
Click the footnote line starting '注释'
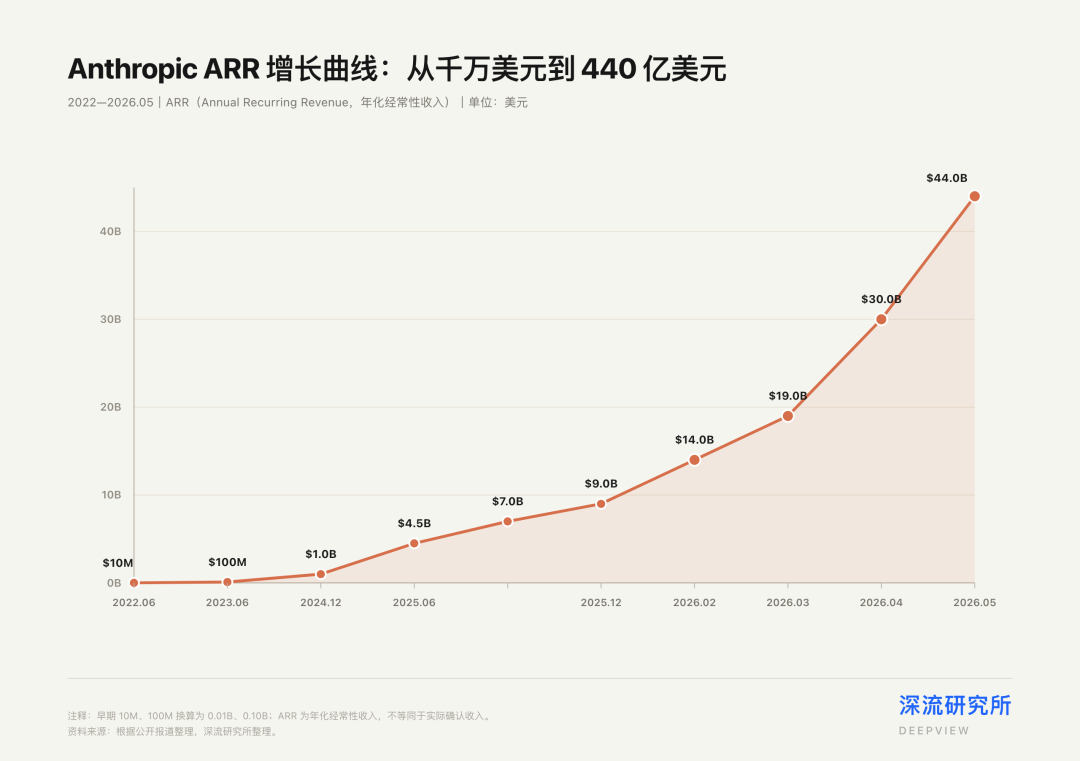(280, 716)
